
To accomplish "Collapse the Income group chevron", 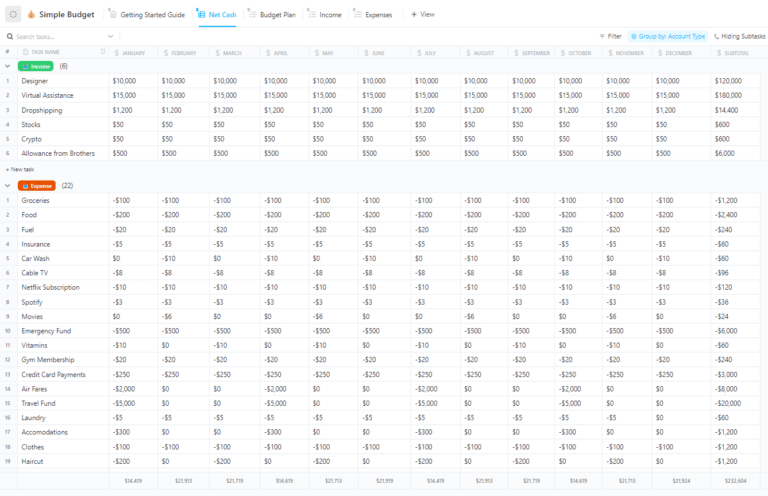I will [x=7, y=66].
